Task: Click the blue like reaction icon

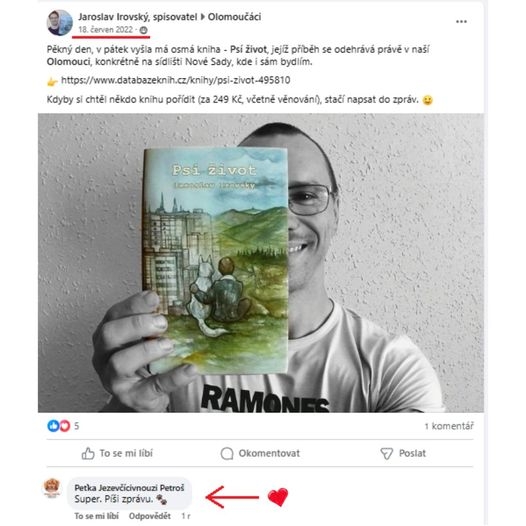Action: tap(53, 426)
